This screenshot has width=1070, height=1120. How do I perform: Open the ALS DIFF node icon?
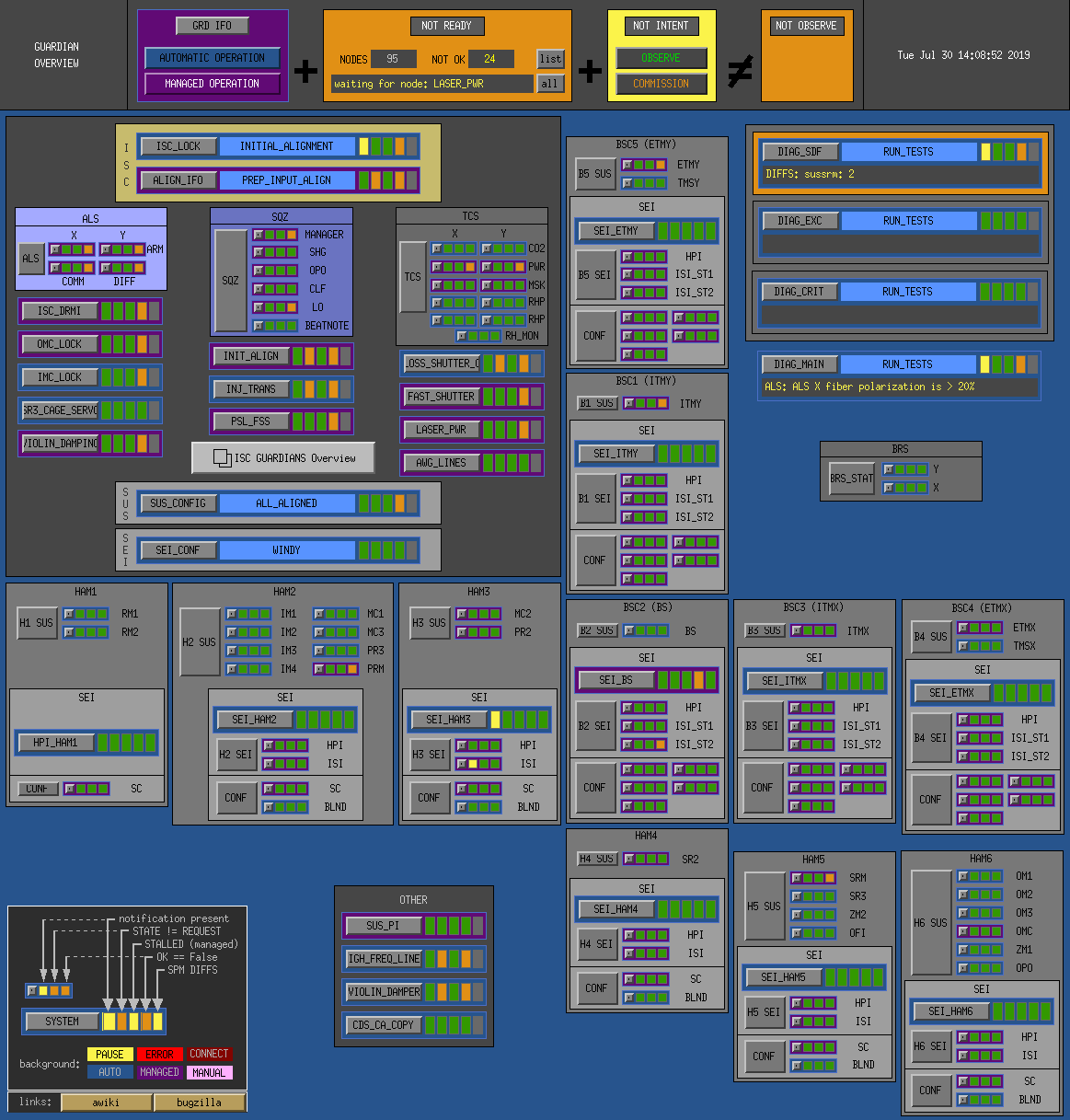coord(106,268)
